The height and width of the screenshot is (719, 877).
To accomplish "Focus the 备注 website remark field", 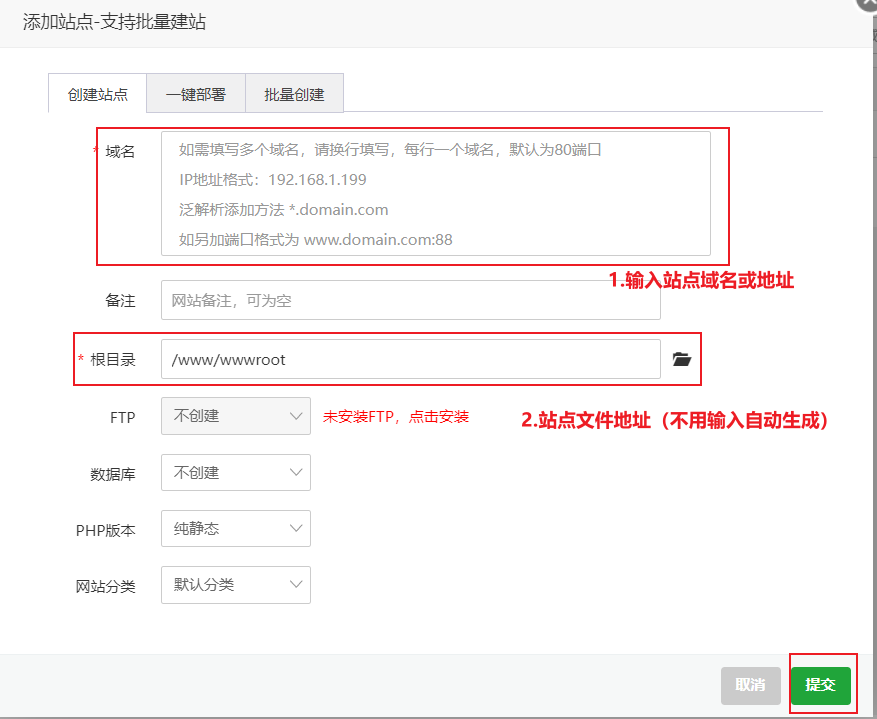I will (x=410, y=300).
